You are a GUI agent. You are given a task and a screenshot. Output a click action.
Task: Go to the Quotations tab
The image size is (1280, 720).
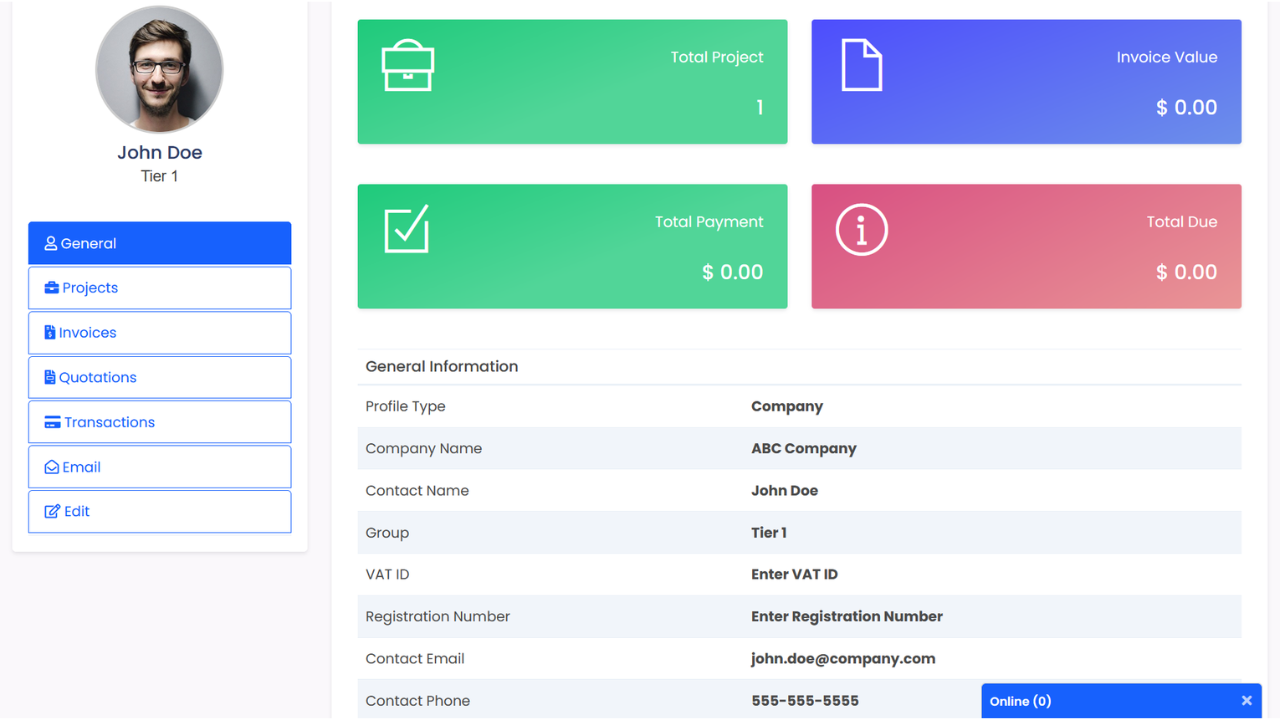click(160, 378)
